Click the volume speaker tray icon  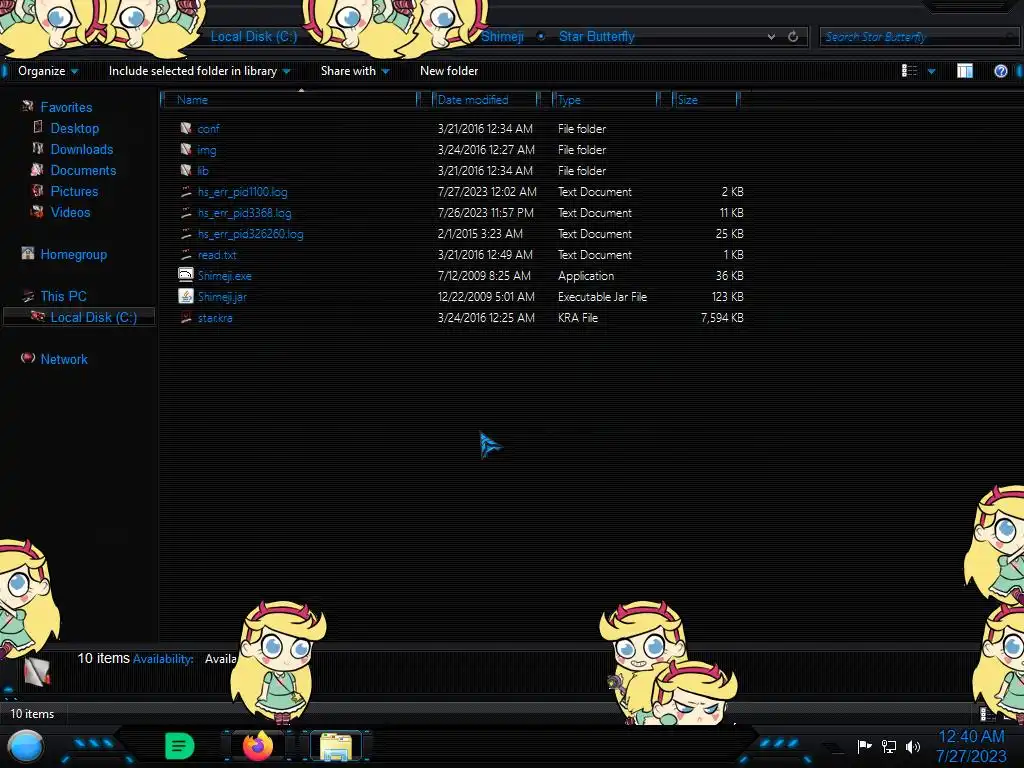click(913, 746)
